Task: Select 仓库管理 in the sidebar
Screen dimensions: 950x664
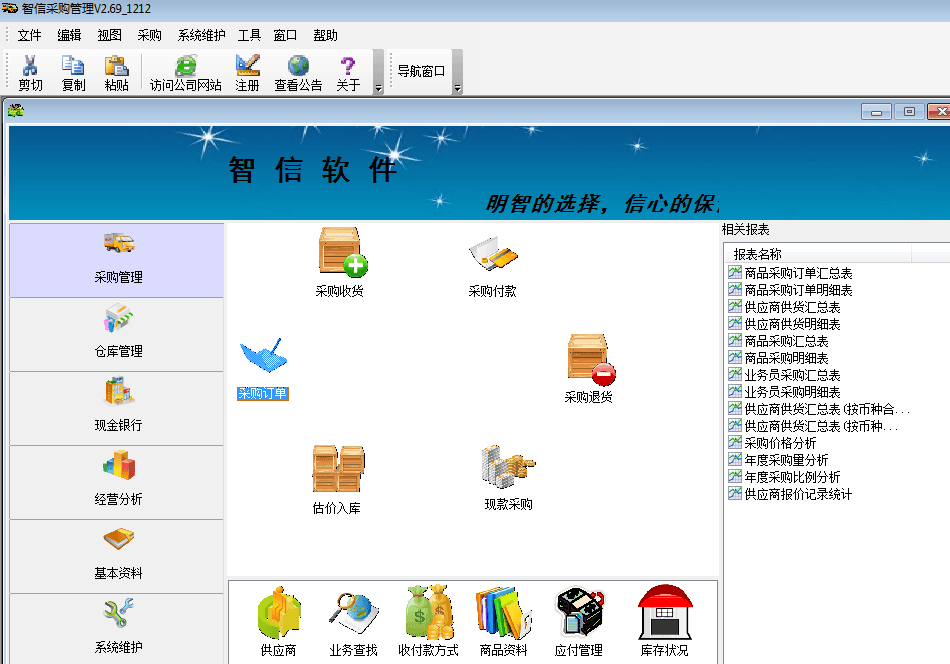Action: (117, 335)
